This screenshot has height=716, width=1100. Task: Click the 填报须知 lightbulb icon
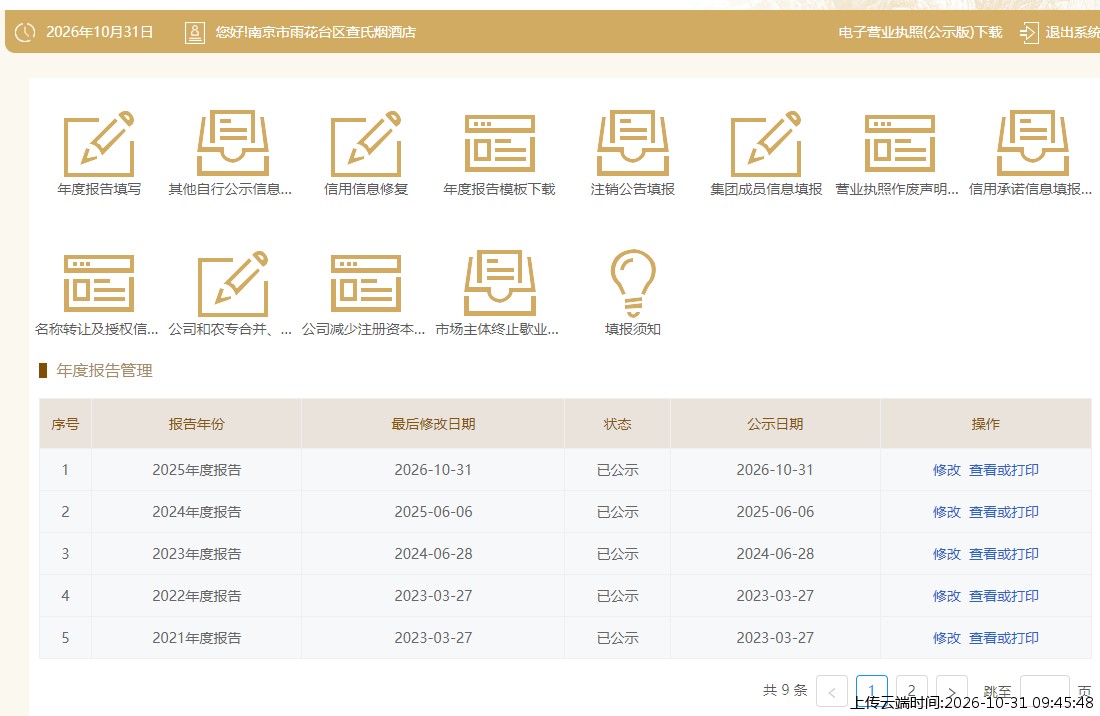633,283
